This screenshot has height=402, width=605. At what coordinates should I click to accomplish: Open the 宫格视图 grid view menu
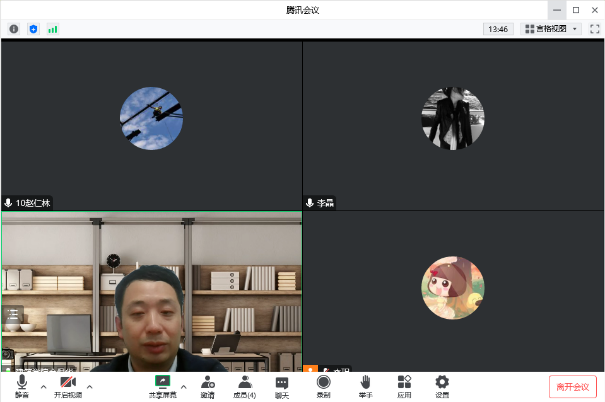[x=551, y=29]
